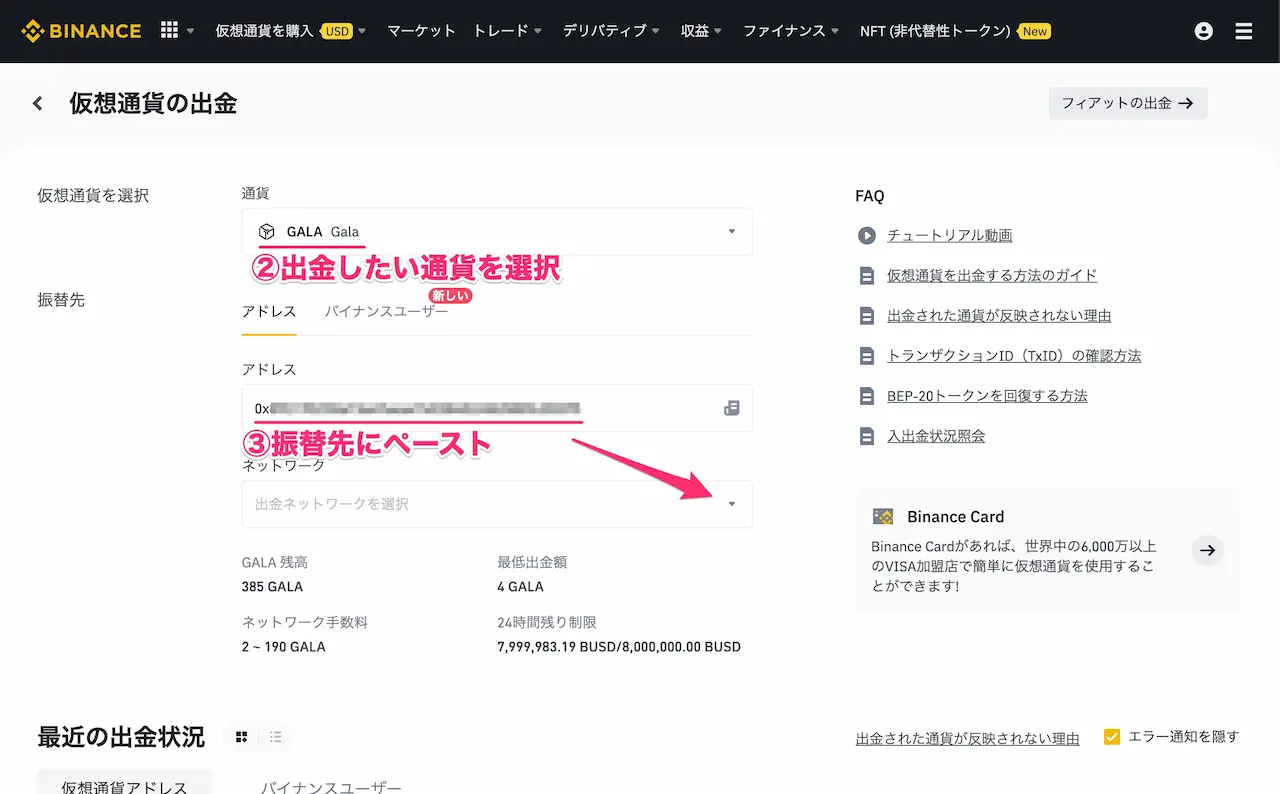Open the 出金ネットワークを選択 dropdown

pos(497,504)
